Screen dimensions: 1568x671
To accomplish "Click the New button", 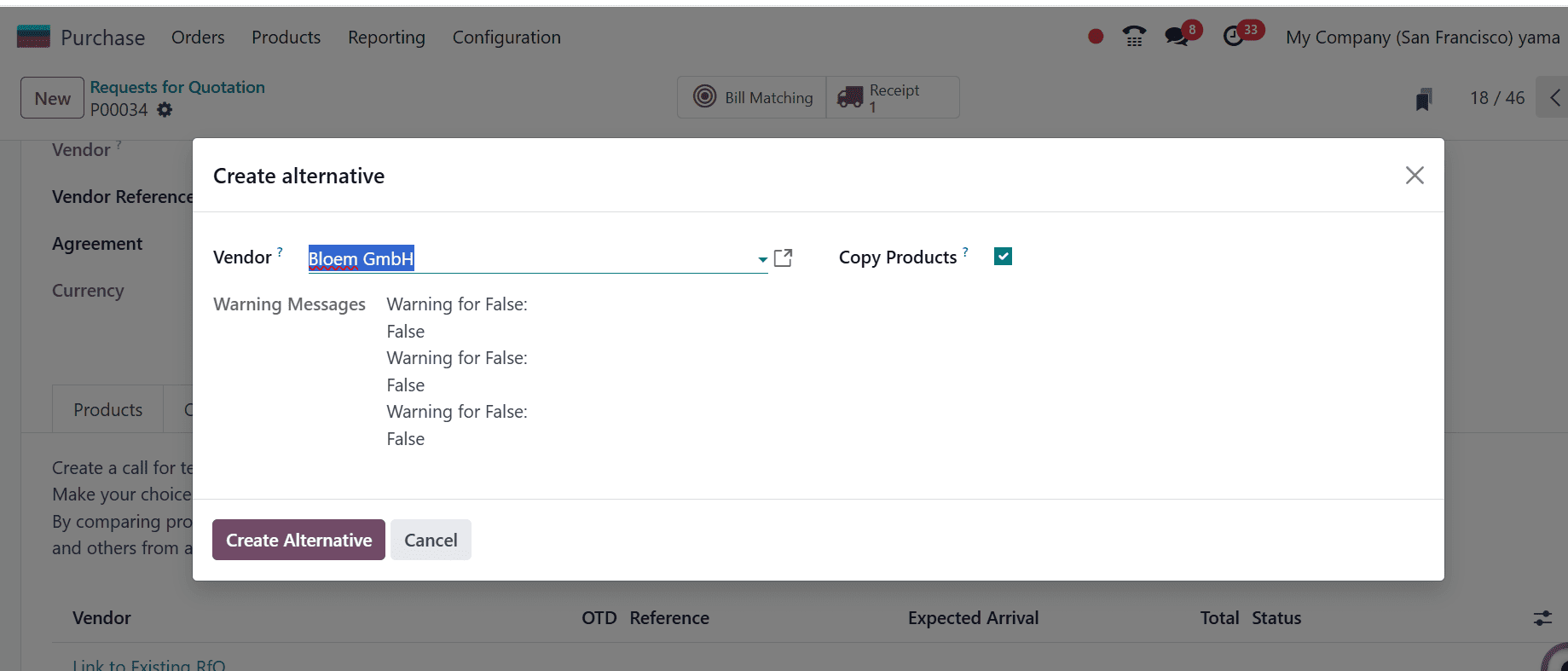I will 52,98.
